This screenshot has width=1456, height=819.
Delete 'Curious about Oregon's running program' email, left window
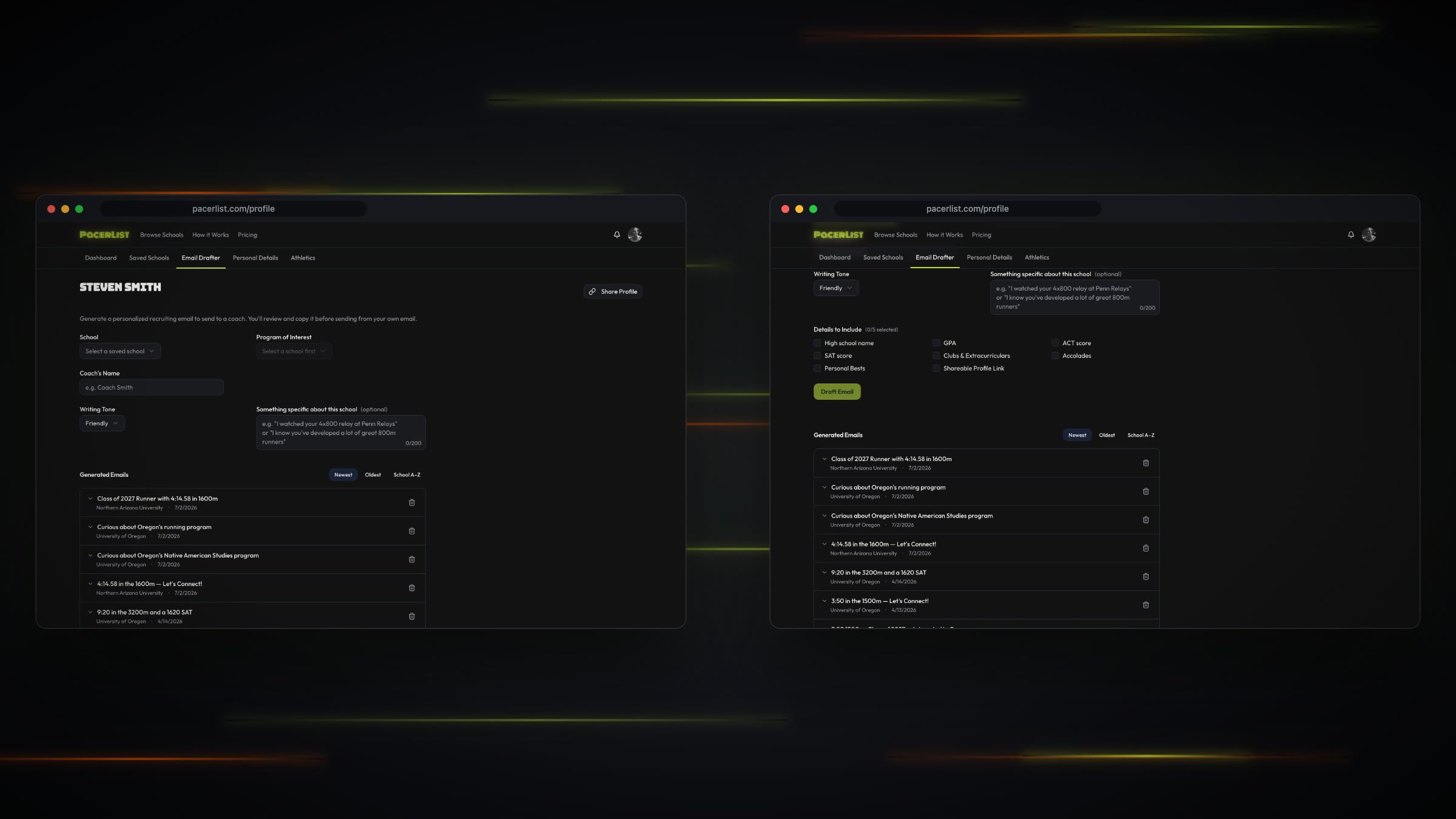tap(412, 531)
